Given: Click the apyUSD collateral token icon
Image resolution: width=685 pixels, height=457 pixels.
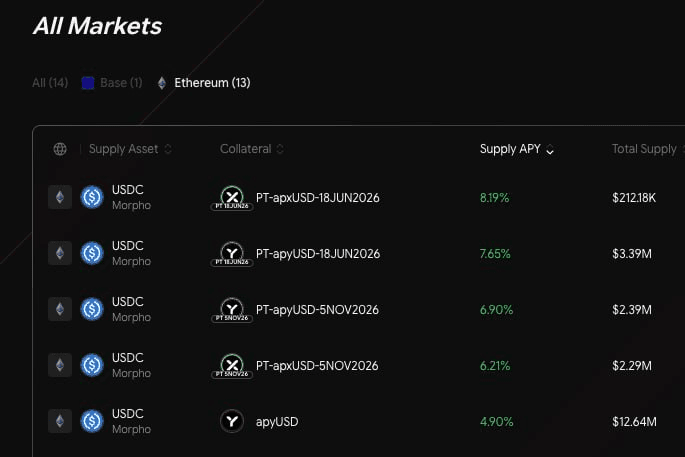Looking at the screenshot, I should [232, 421].
